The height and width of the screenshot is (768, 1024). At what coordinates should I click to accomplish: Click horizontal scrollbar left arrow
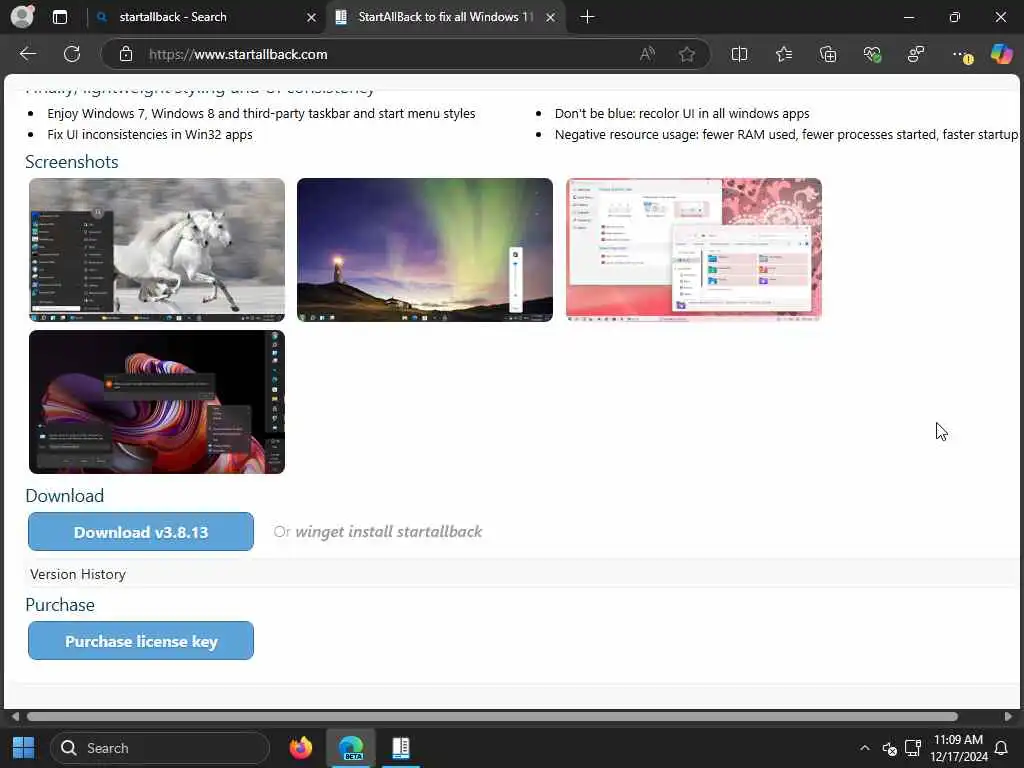coord(14,716)
